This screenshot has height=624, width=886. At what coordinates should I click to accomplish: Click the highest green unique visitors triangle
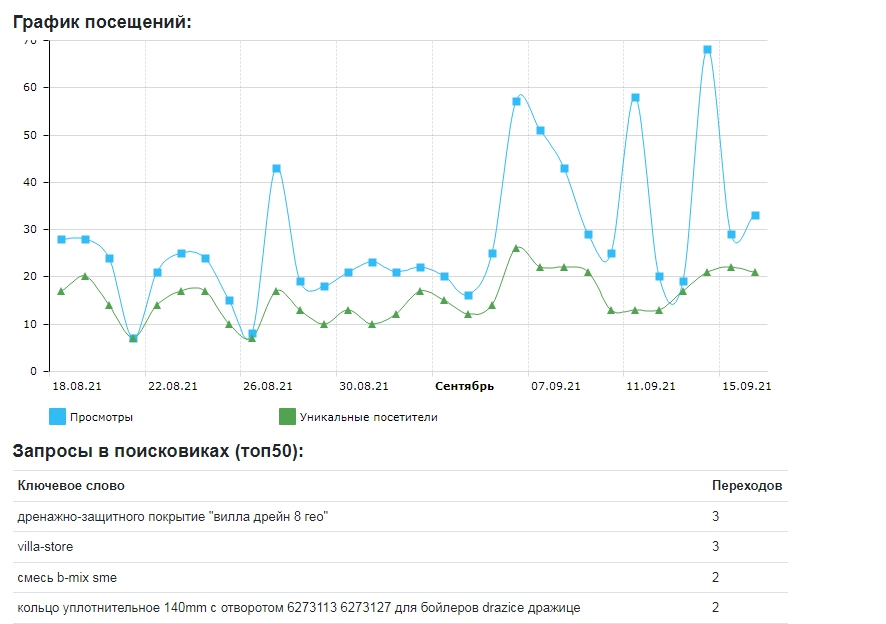516,248
